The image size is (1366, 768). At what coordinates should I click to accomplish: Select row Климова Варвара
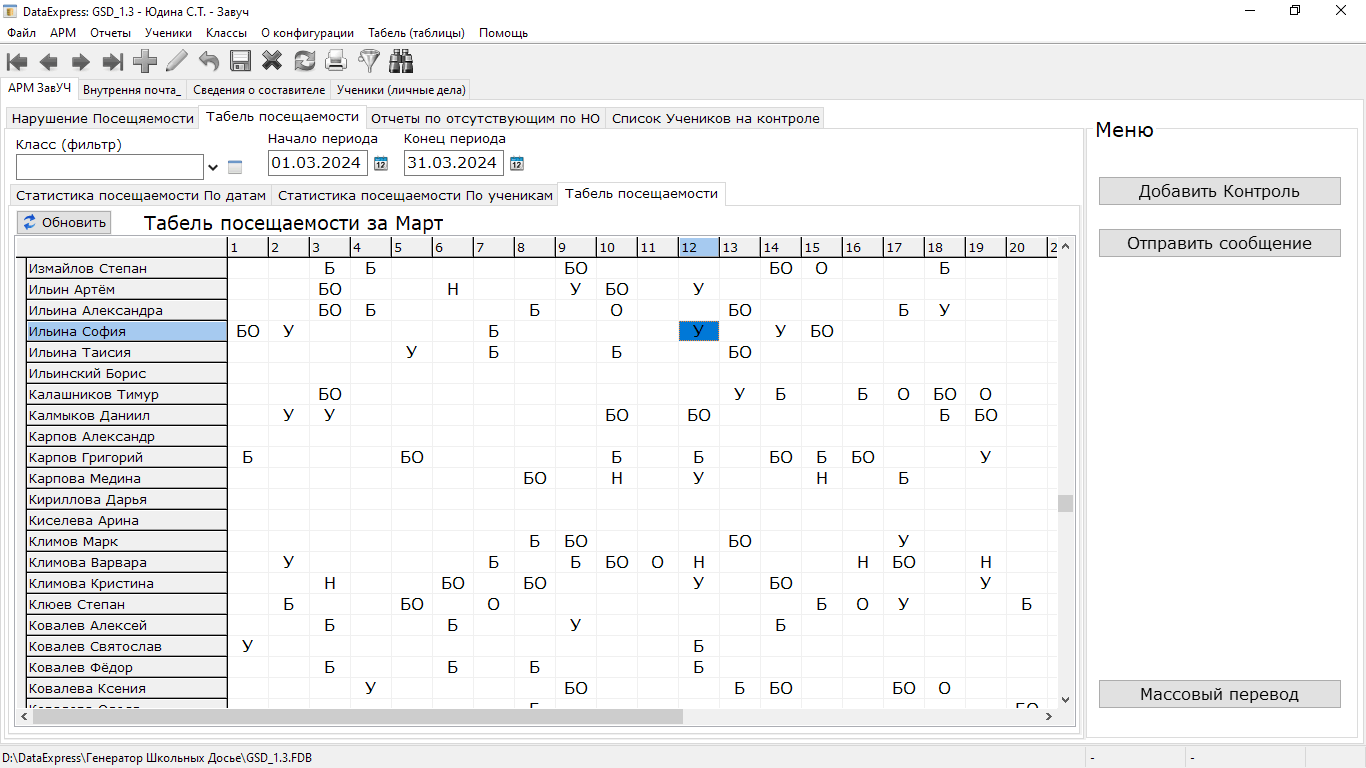pyautogui.click(x=127, y=562)
